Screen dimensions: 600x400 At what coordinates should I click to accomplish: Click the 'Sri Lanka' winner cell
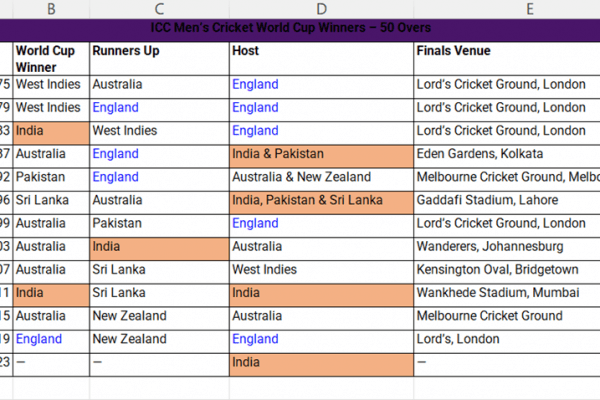pyautogui.click(x=51, y=203)
